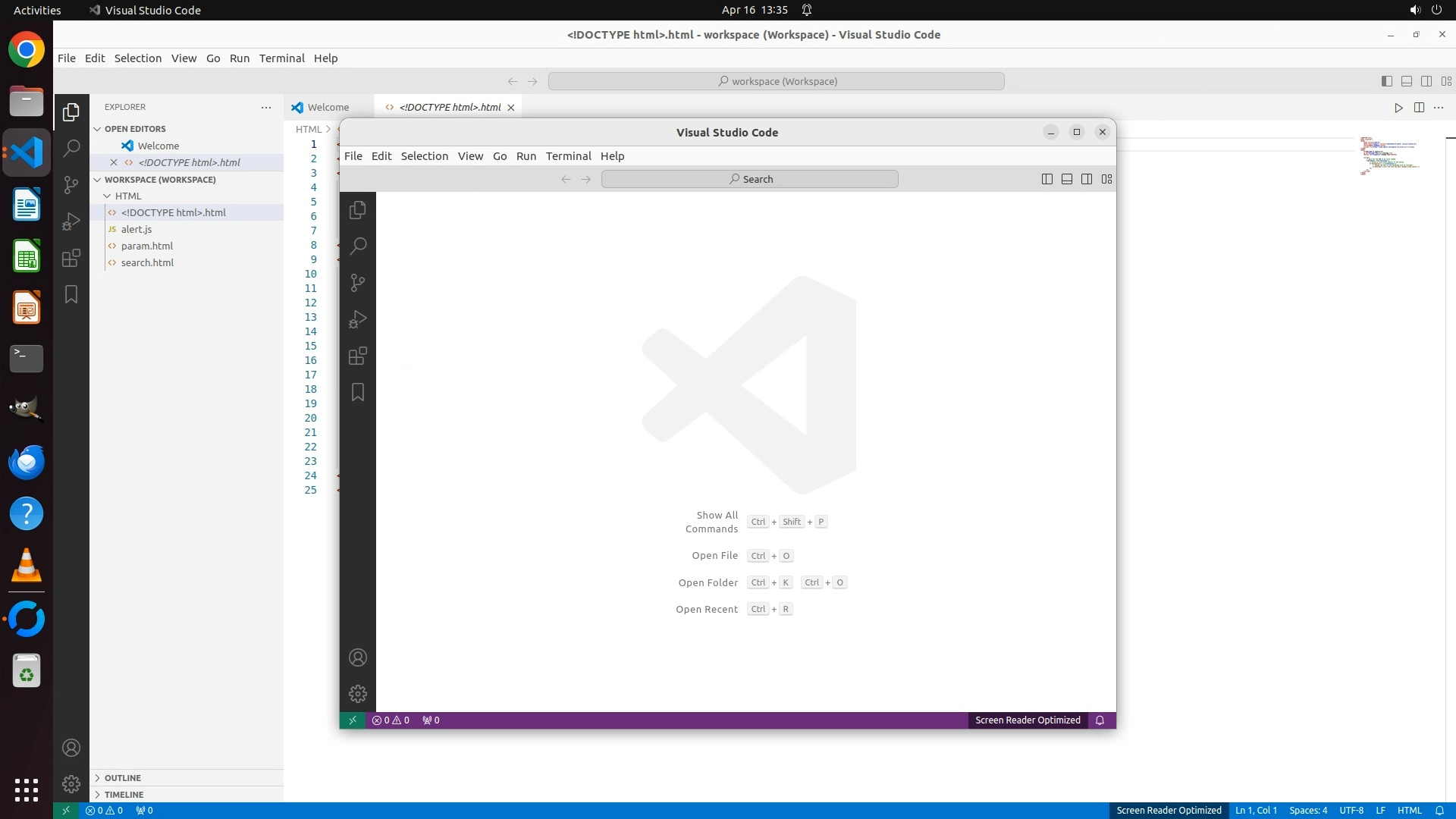Open param.html from the Explorer tree
This screenshot has height=819, width=1456.
[147, 246]
